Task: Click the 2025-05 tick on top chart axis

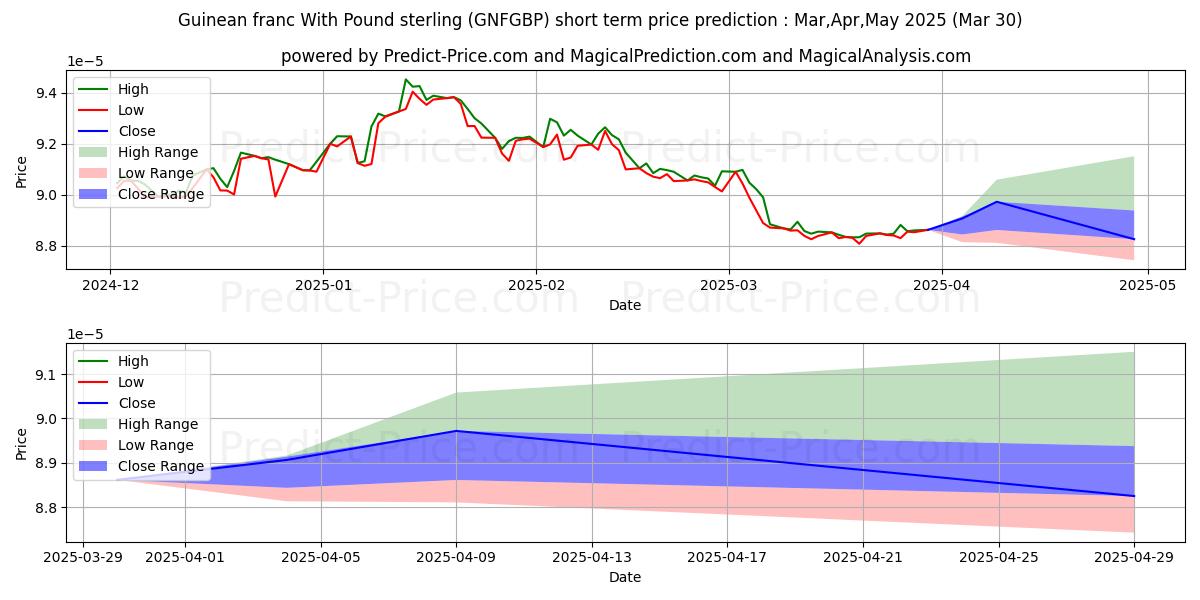Action: pyautogui.click(x=1147, y=286)
